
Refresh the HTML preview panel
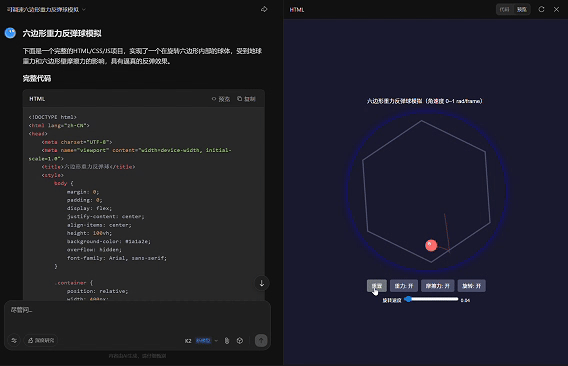[x=541, y=9]
